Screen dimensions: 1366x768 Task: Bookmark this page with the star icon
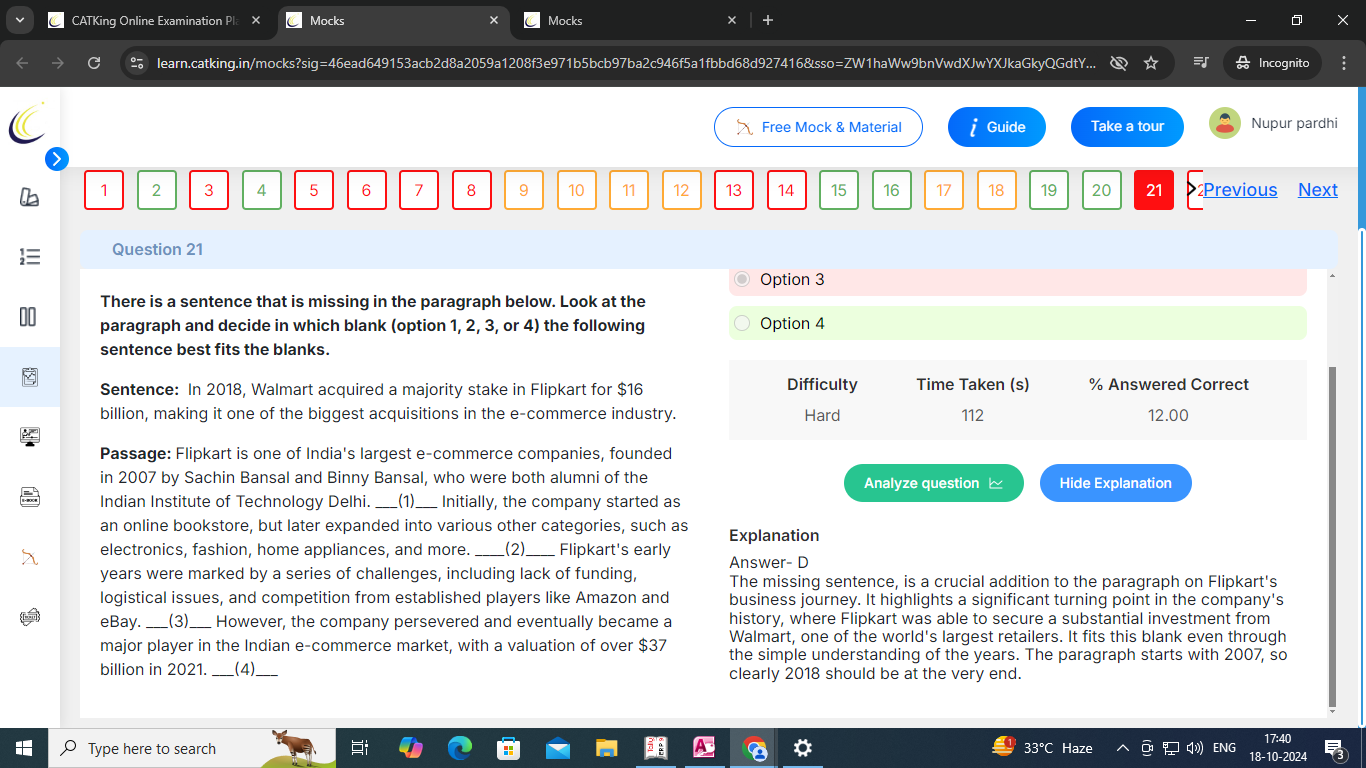[x=1151, y=63]
